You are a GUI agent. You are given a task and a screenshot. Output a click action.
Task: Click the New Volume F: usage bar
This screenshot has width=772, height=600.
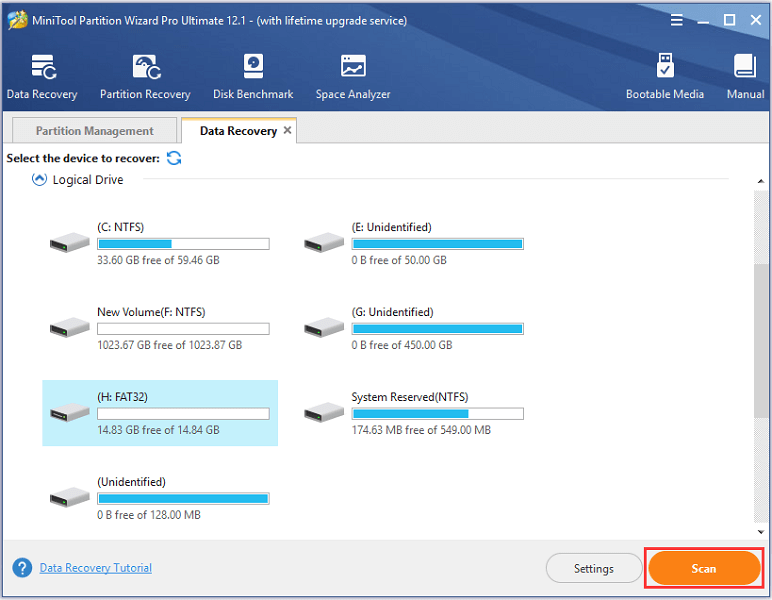click(x=183, y=329)
